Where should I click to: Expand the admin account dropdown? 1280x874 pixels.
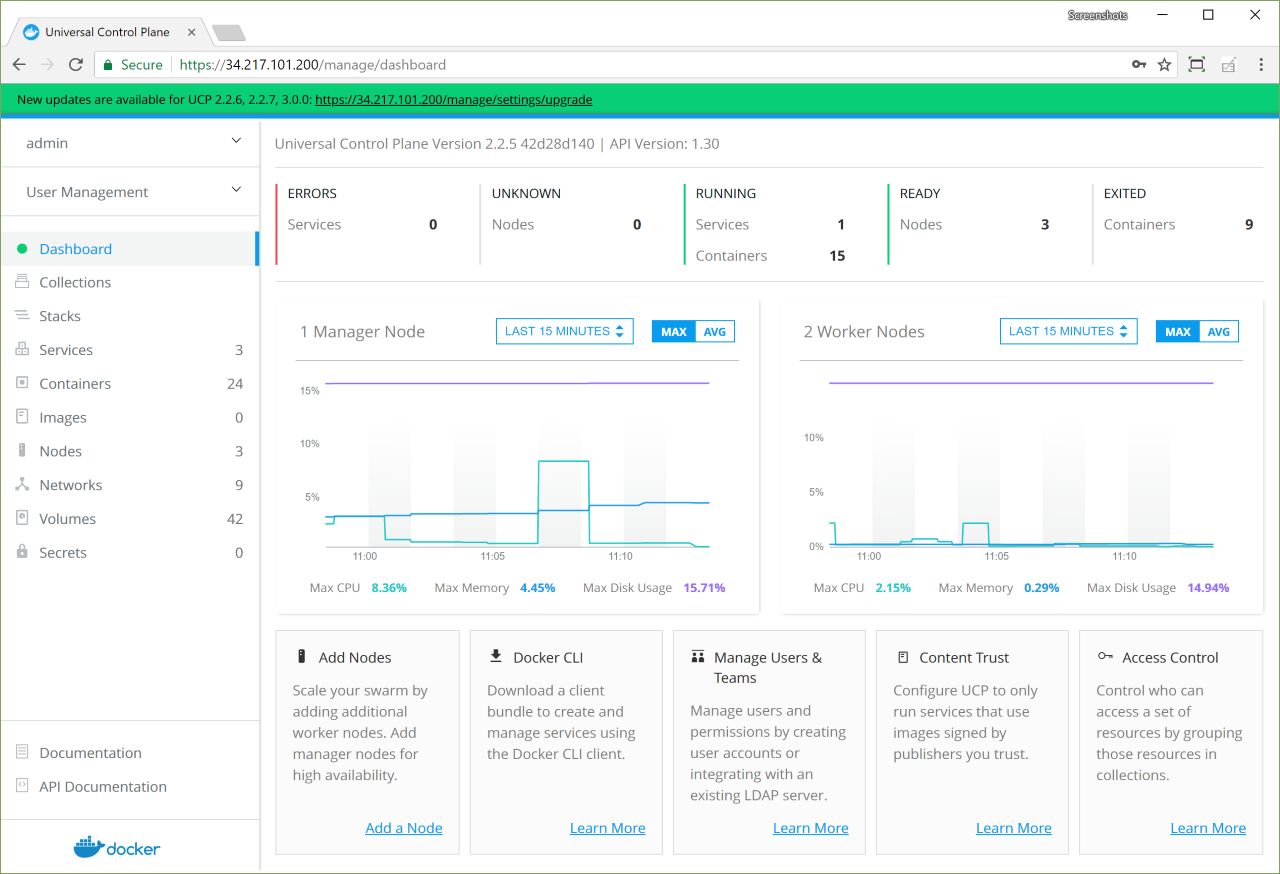[x=236, y=142]
